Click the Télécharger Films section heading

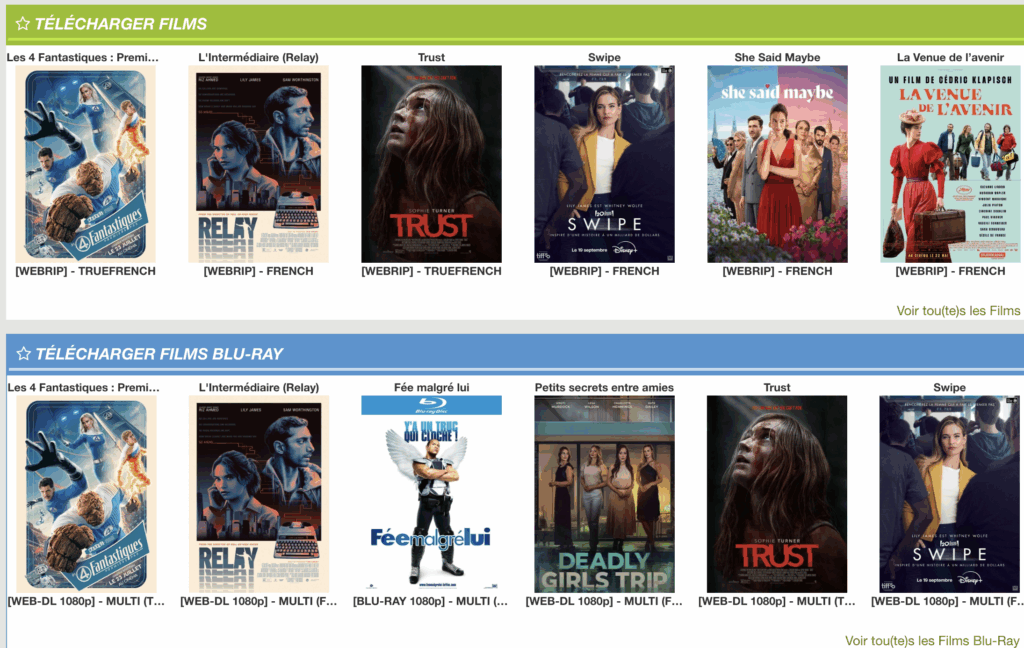coord(121,24)
